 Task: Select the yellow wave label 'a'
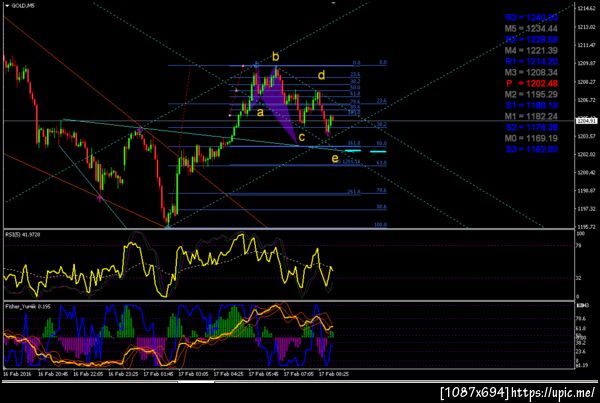[260, 113]
